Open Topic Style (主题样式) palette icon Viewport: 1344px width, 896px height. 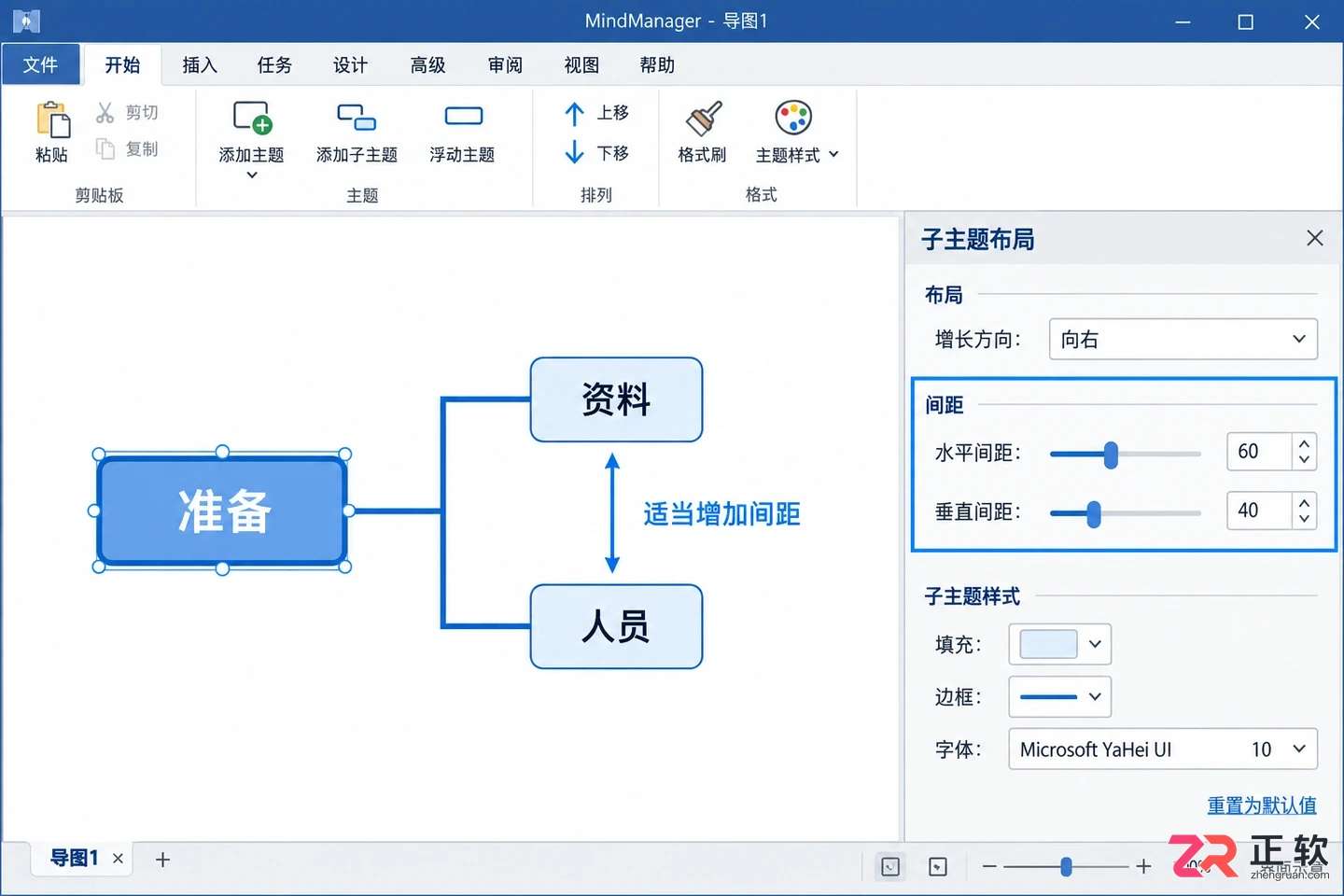click(x=793, y=118)
